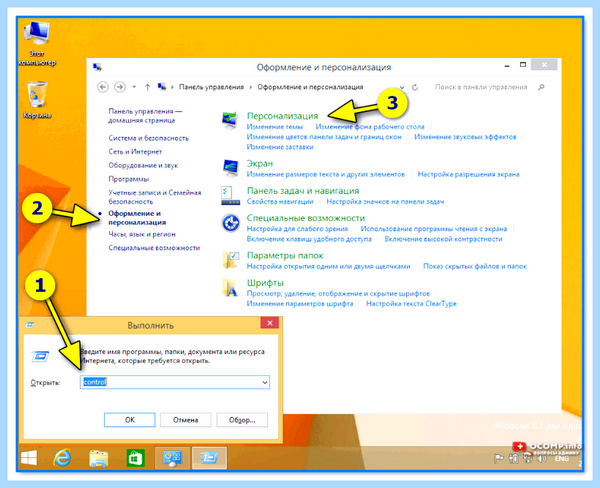The width and height of the screenshot is (600, 488).
Task: Open the Специальные возможности category icon
Action: pyautogui.click(x=230, y=223)
